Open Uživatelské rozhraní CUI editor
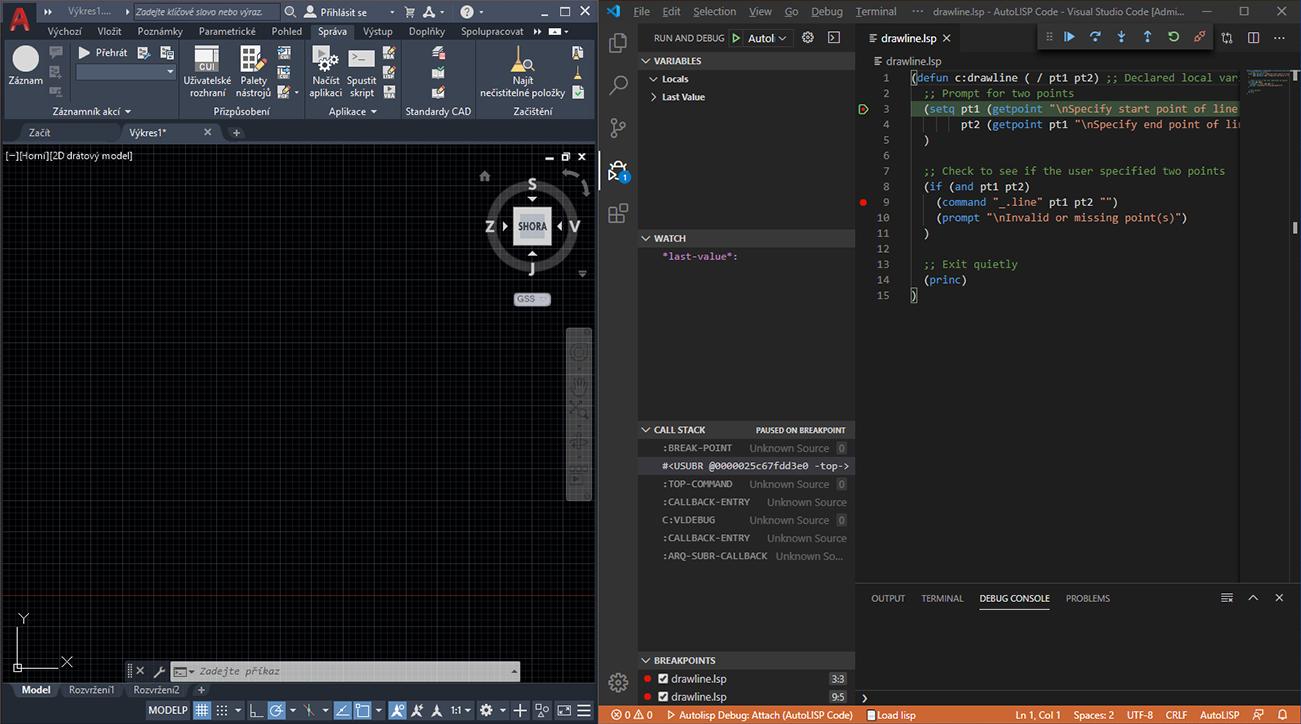The height and width of the screenshot is (724, 1301). coord(207,71)
